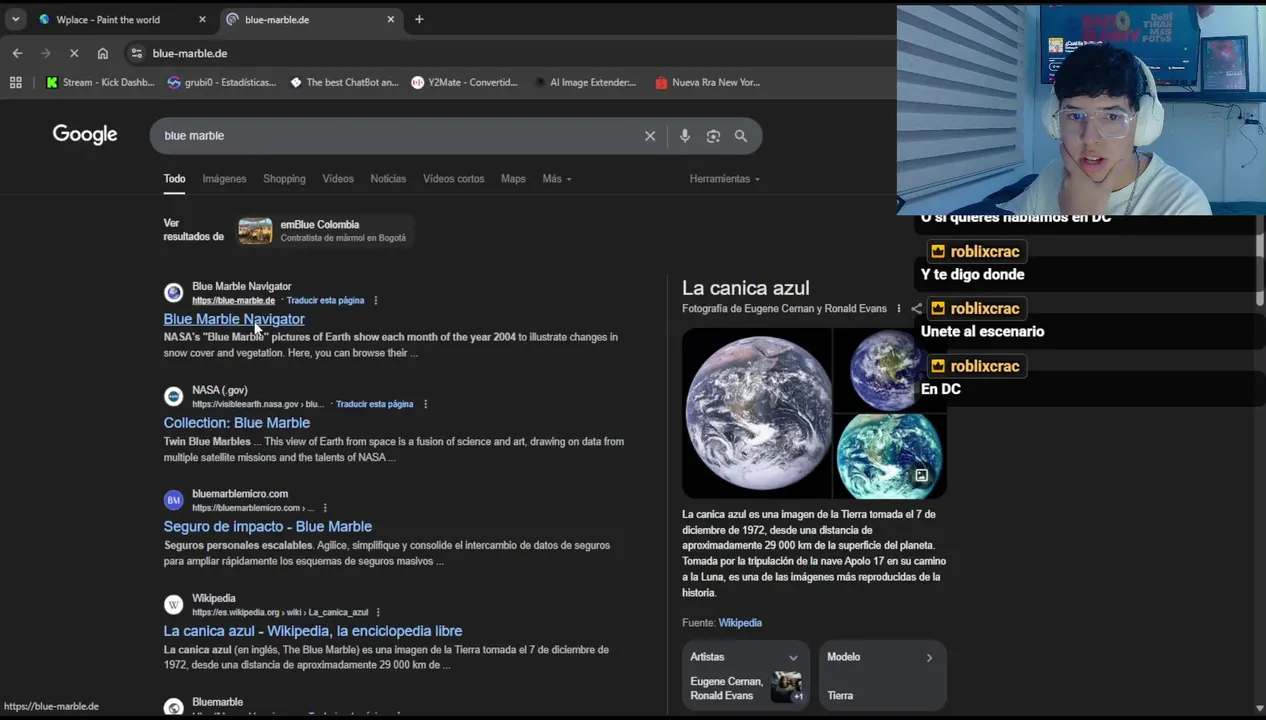Switch to Imágenes tab

click(x=224, y=179)
